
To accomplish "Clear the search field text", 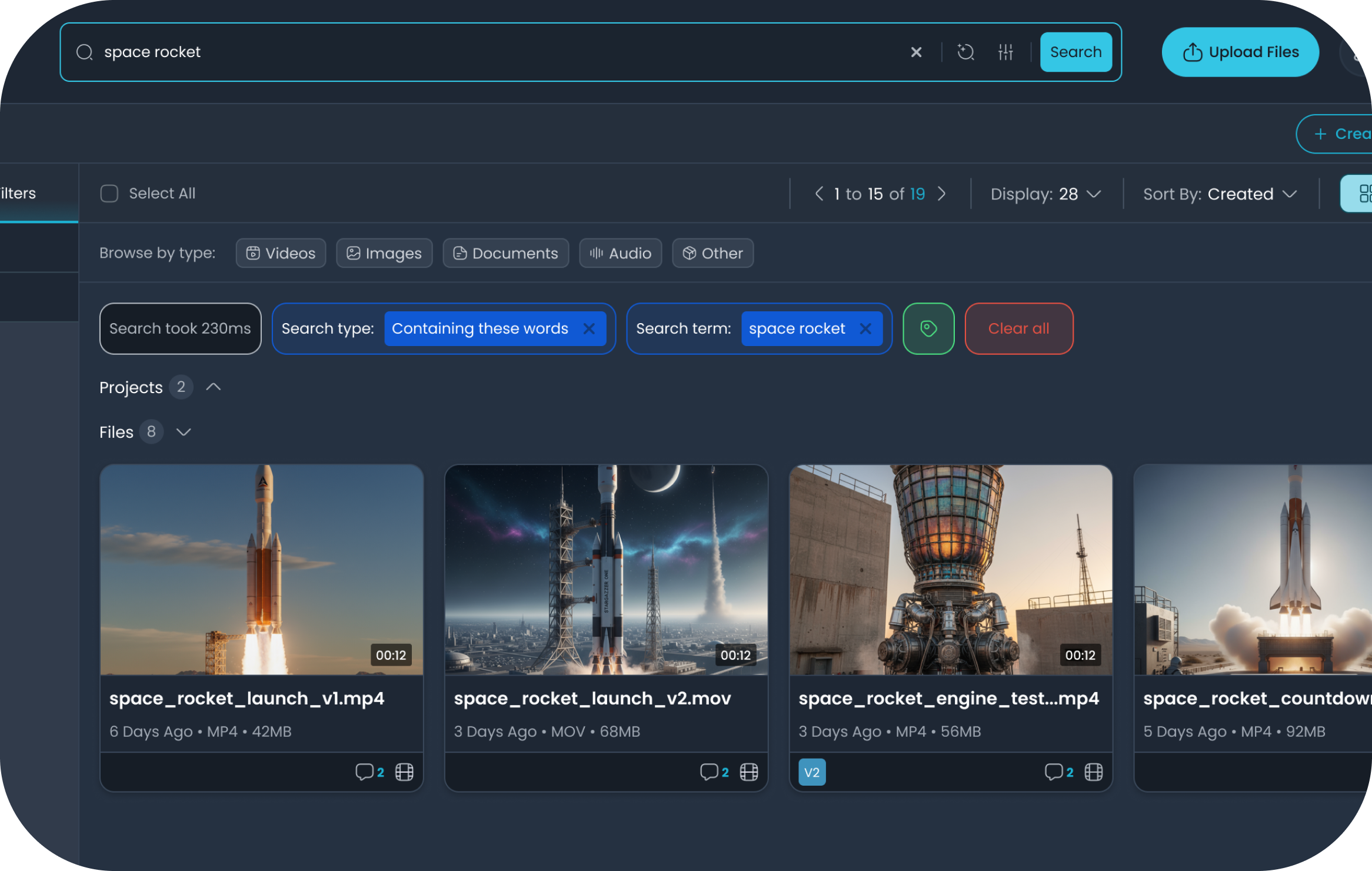I will 916,52.
